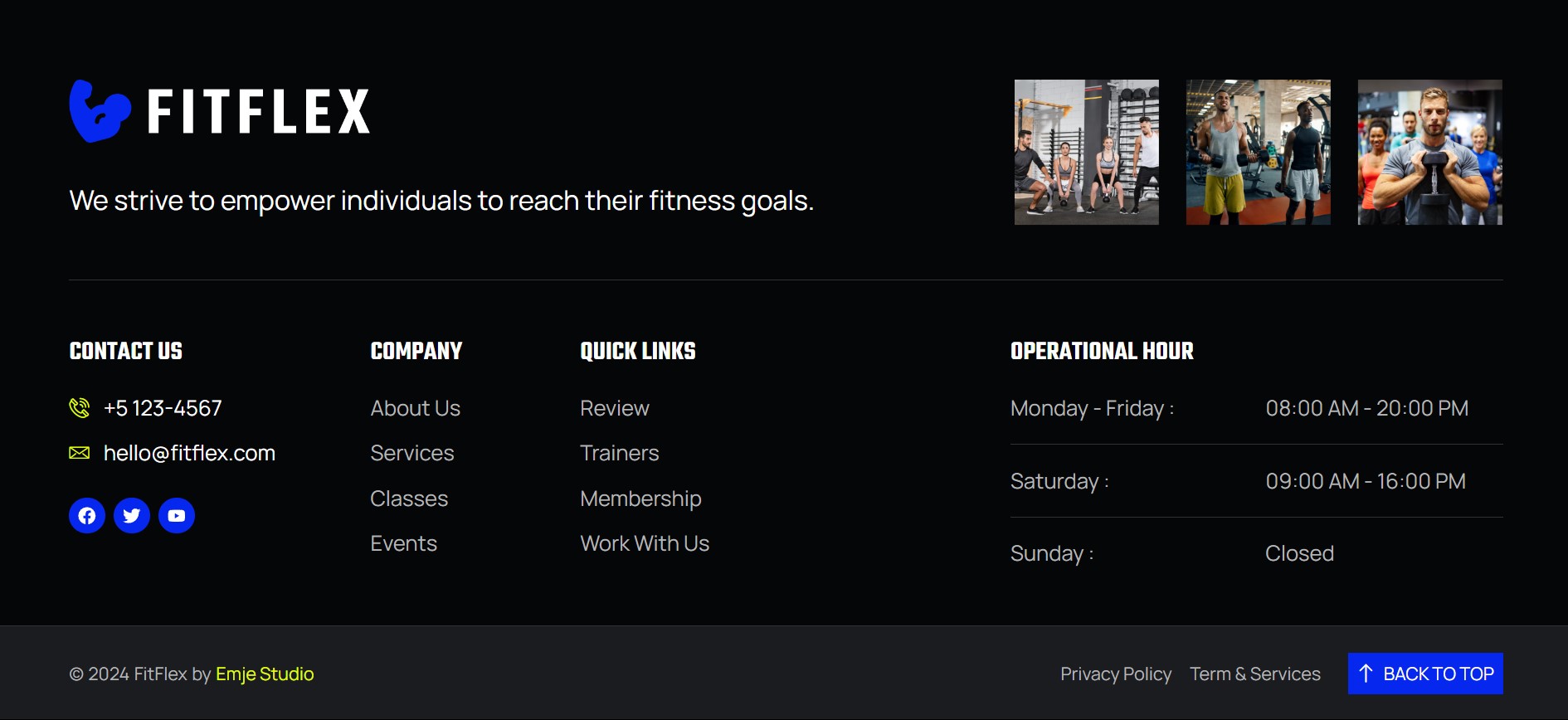Click the Work With Us link
Viewport: 1568px width, 720px height.
pos(645,542)
